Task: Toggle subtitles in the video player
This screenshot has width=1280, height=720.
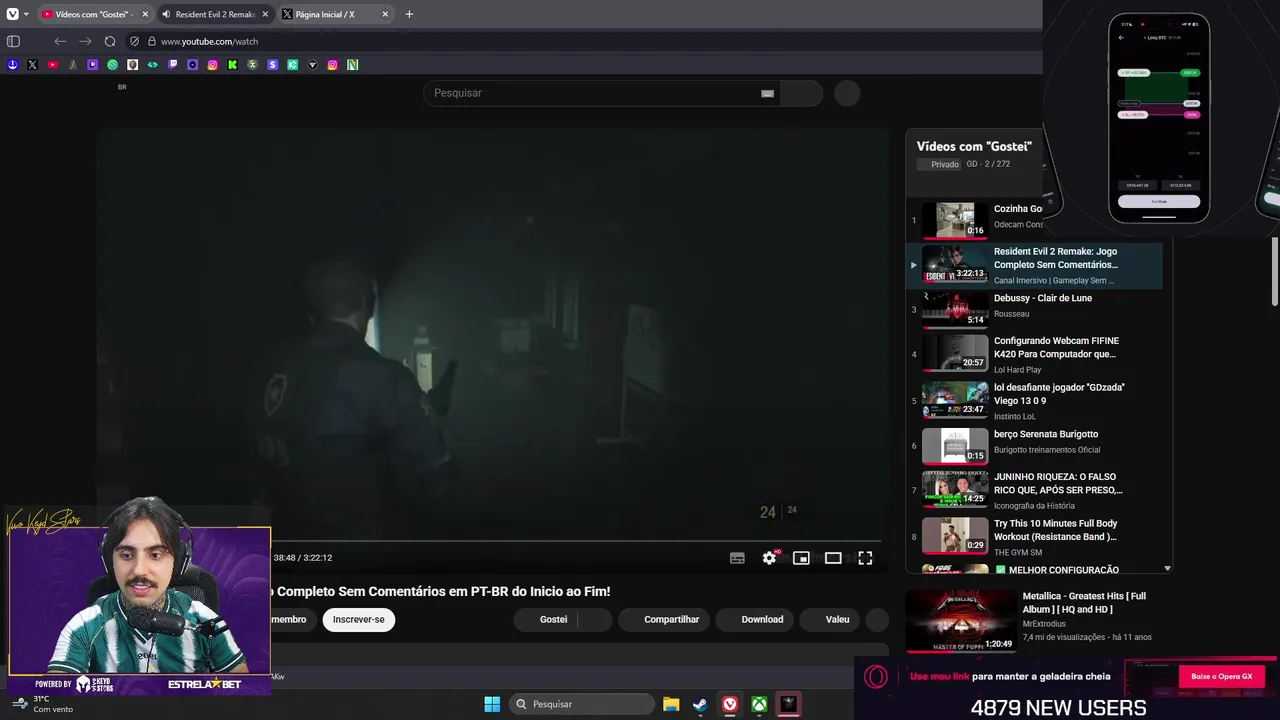Action: click(x=737, y=558)
